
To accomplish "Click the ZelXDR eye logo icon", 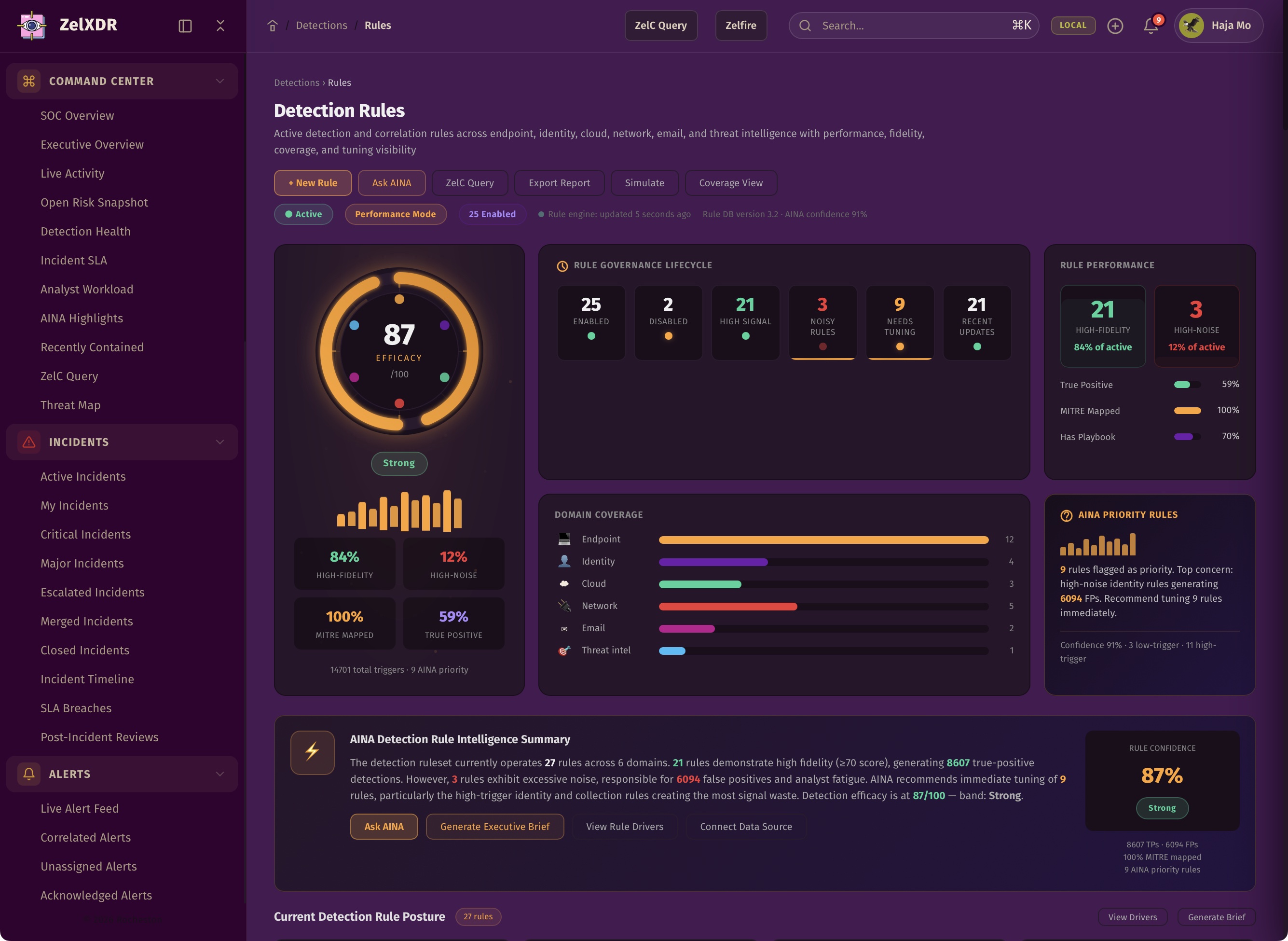I will point(32,25).
